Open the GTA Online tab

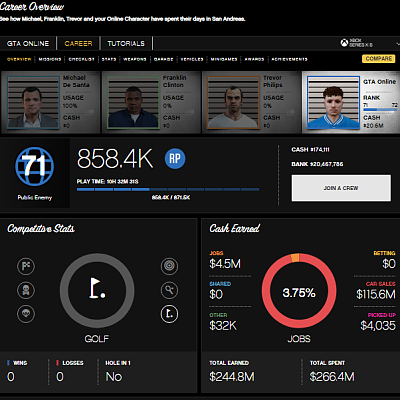(28, 43)
